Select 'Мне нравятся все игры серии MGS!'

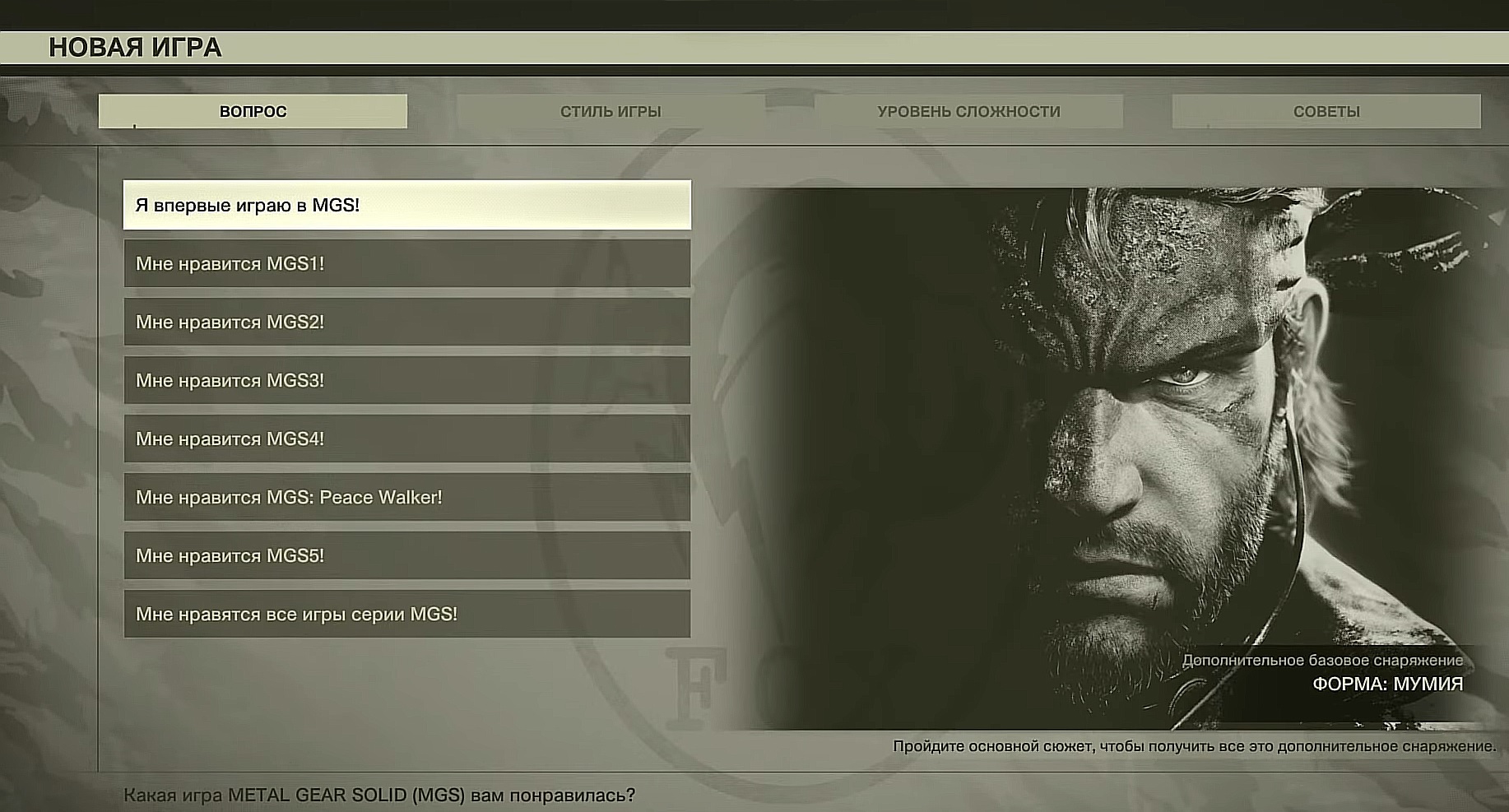point(406,614)
